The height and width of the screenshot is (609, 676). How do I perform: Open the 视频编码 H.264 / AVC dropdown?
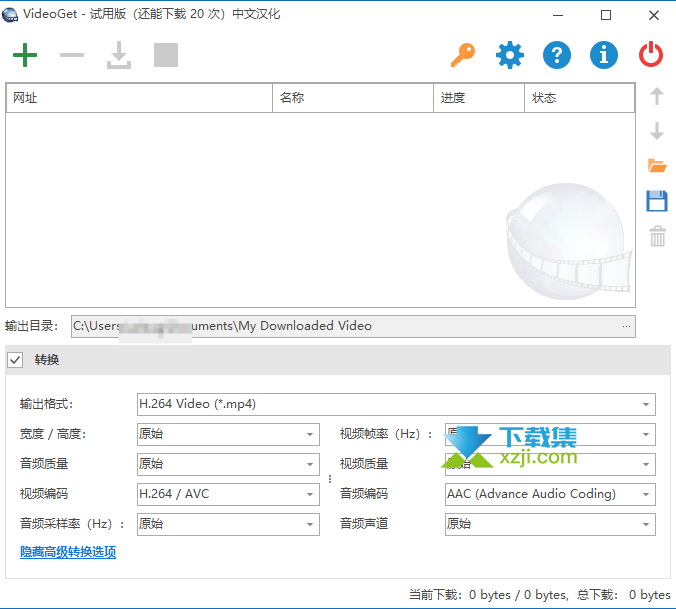tap(228, 494)
